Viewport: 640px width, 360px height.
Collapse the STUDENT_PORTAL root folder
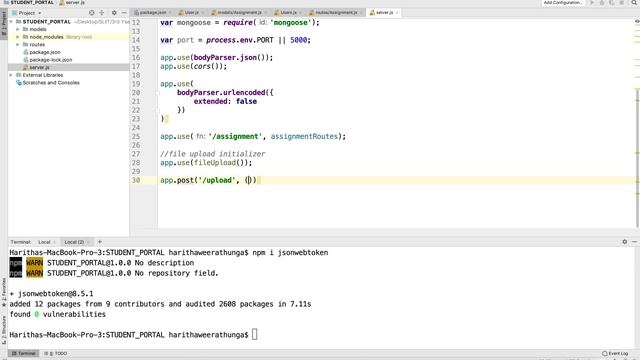click(x=11, y=22)
